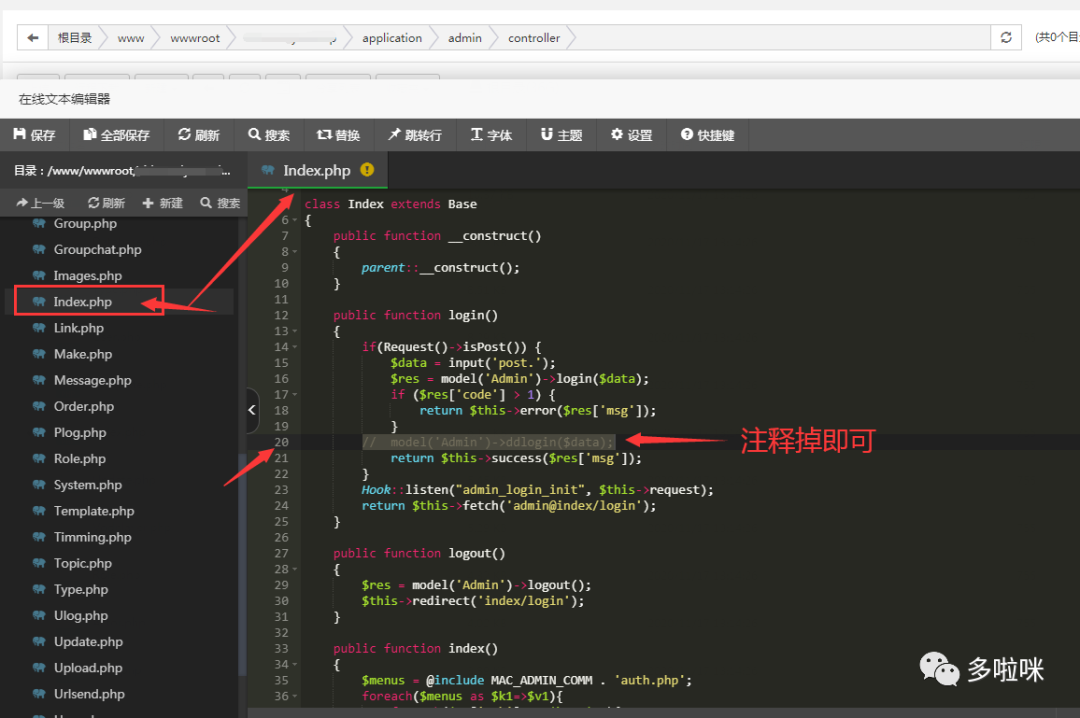This screenshot has width=1080, height=718.
Task: Open Message.php in file tree
Action: click(93, 380)
